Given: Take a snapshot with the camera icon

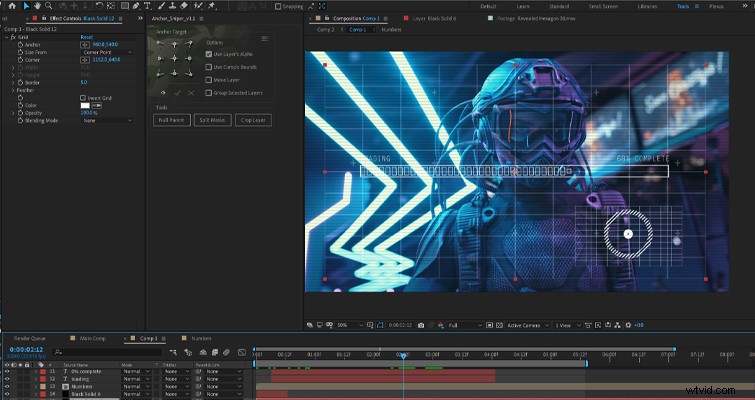Looking at the screenshot, I should click(421, 325).
